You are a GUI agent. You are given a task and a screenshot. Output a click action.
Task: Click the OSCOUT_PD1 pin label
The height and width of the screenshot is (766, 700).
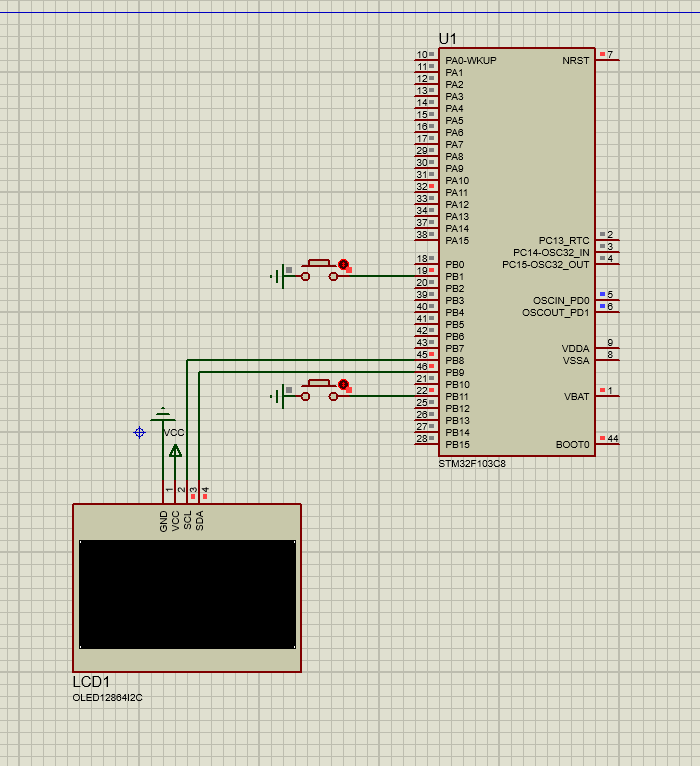pyautogui.click(x=555, y=313)
